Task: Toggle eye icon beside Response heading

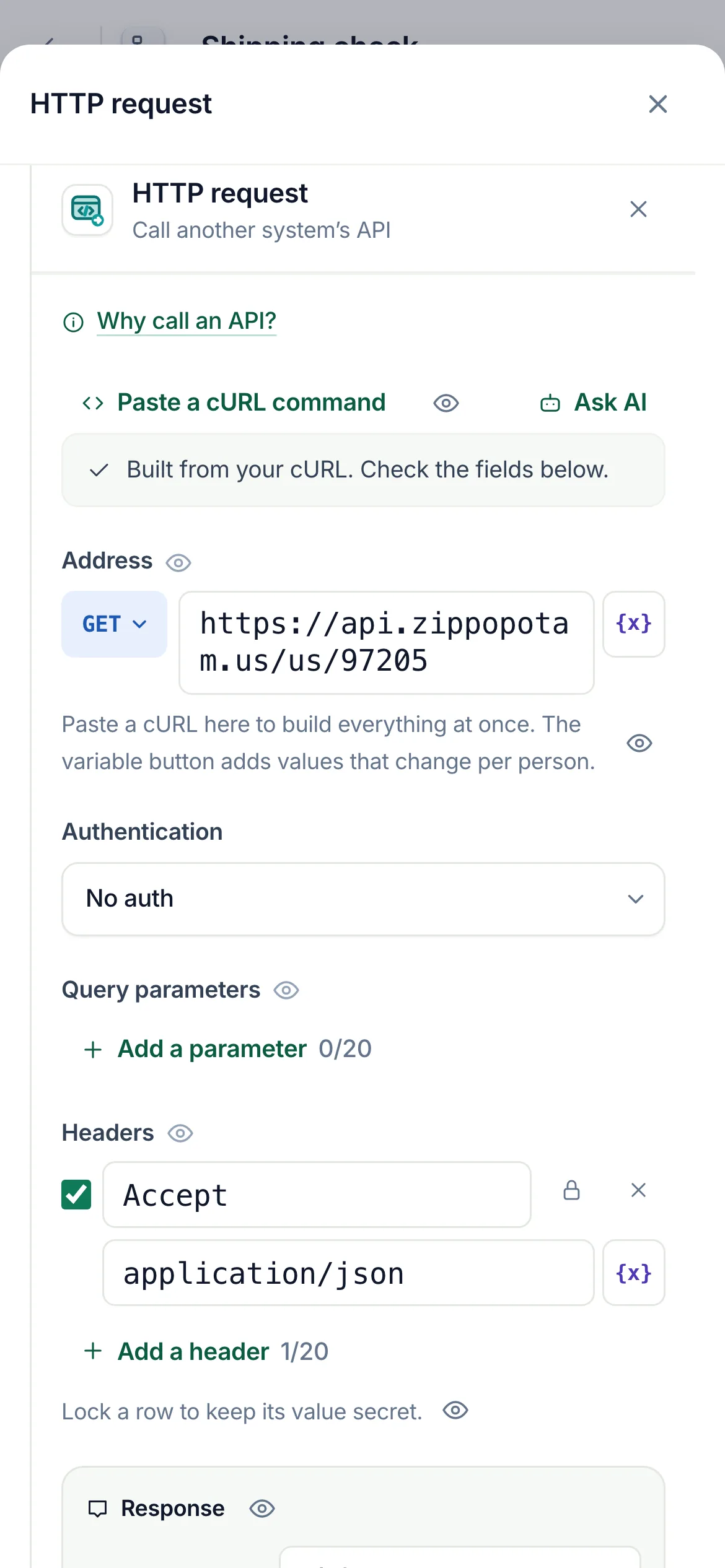Action: tap(262, 1509)
